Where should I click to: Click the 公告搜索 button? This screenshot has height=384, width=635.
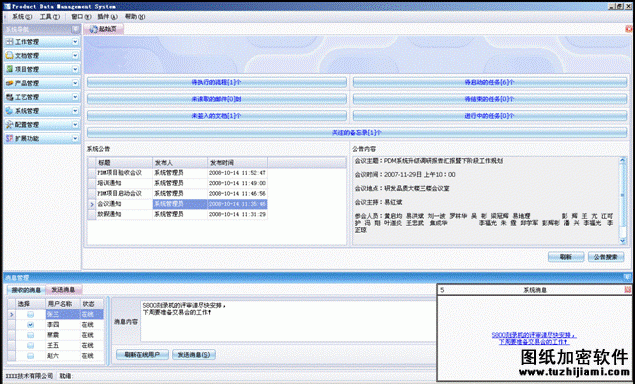[x=606, y=257]
